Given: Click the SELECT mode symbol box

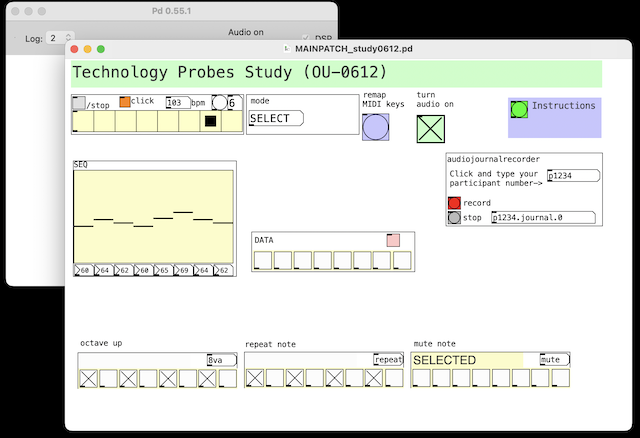Looking at the screenshot, I should point(276,118).
